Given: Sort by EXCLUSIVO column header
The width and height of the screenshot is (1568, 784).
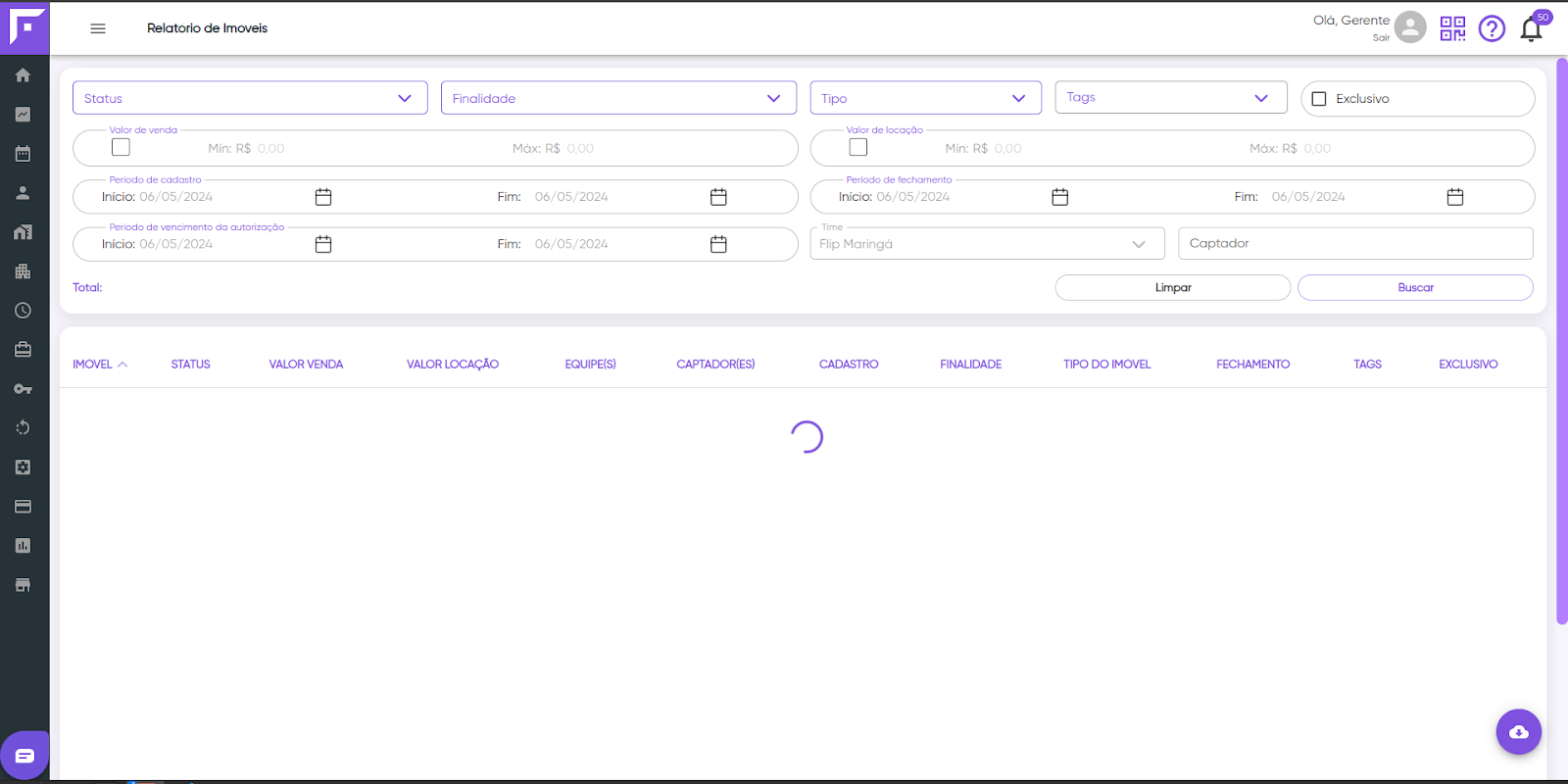Looking at the screenshot, I should coord(1468,365).
